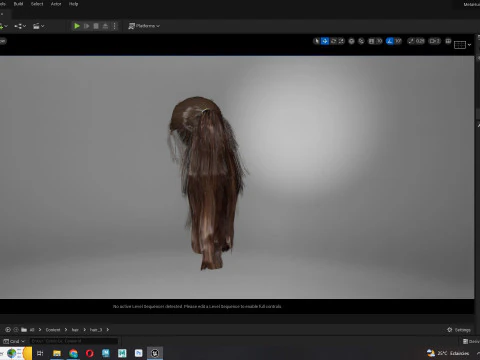Viewport: 480px width, 360px height.
Task: Click the weather widget in system tray
Action: point(448,353)
